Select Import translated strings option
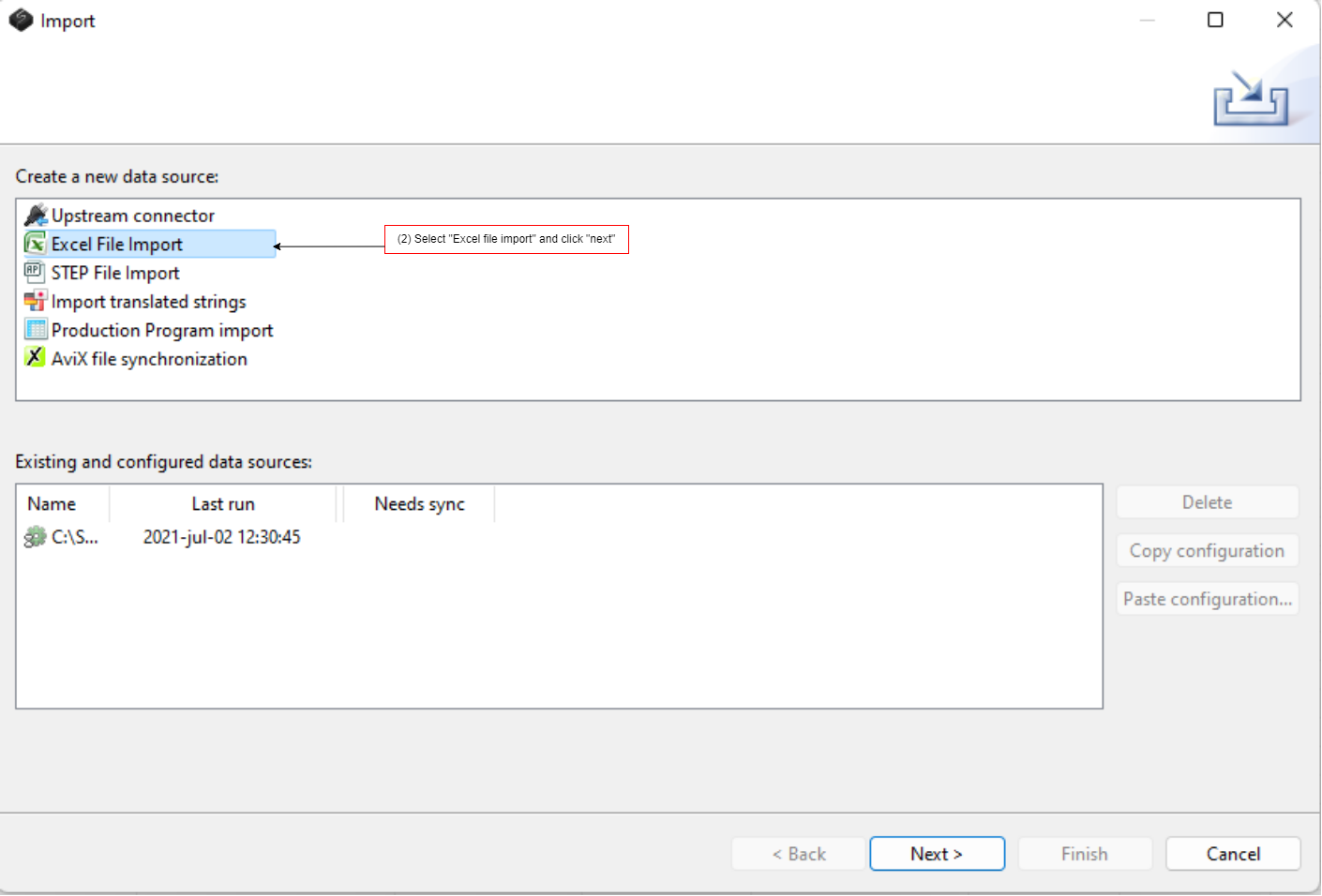 point(148,302)
